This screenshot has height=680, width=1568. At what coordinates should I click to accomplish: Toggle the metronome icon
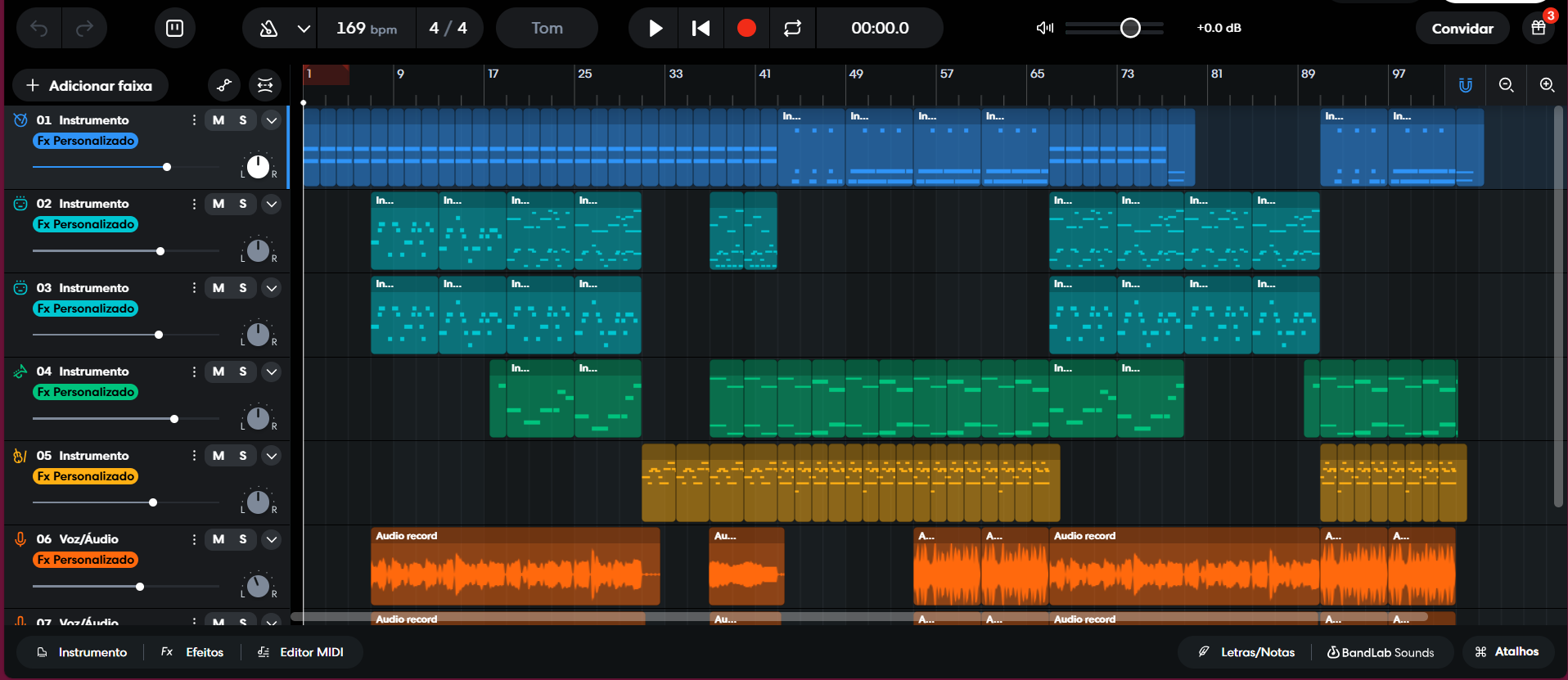(x=268, y=29)
